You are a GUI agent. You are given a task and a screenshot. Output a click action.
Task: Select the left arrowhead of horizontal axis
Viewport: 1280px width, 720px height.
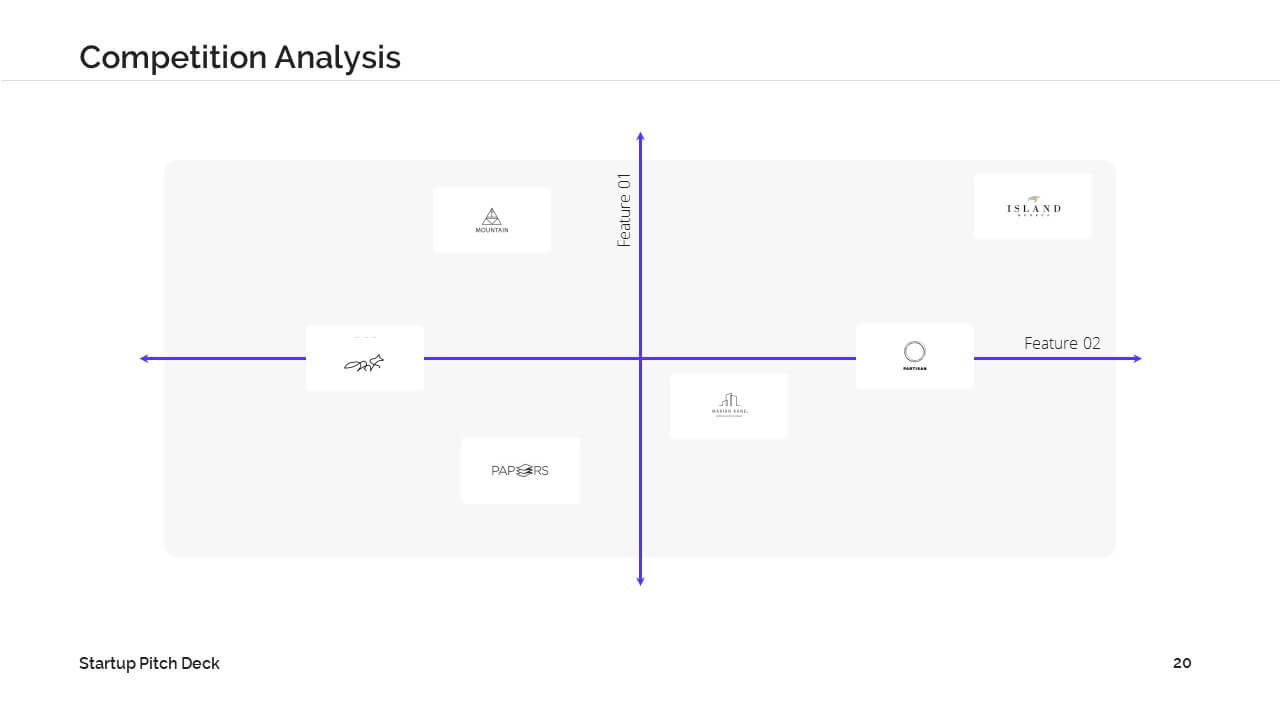(x=146, y=358)
